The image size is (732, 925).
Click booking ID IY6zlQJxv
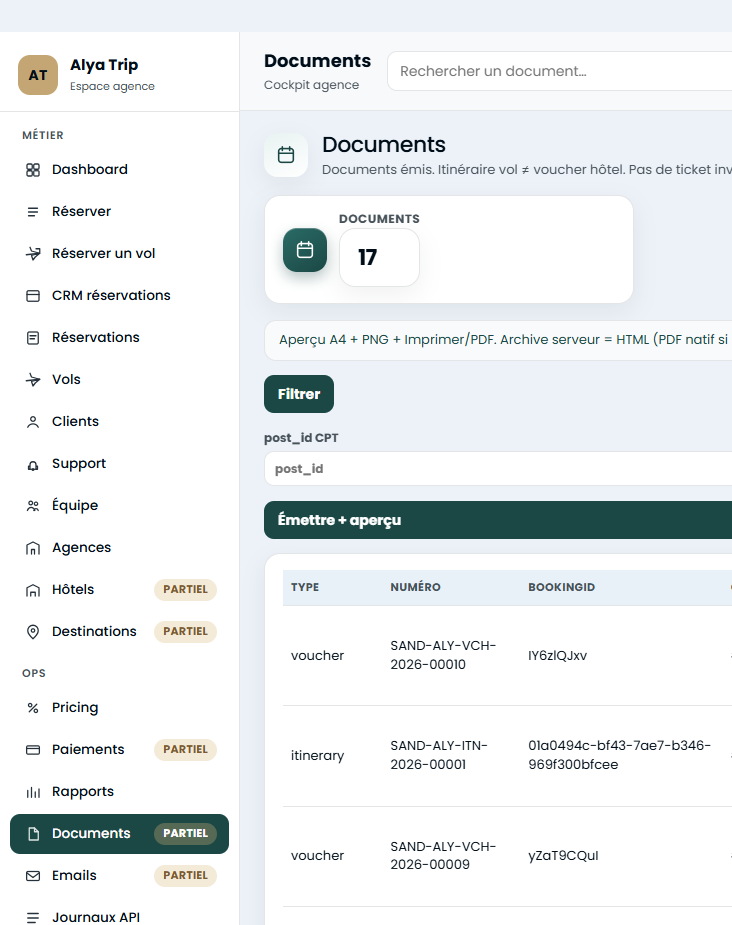[x=557, y=656]
